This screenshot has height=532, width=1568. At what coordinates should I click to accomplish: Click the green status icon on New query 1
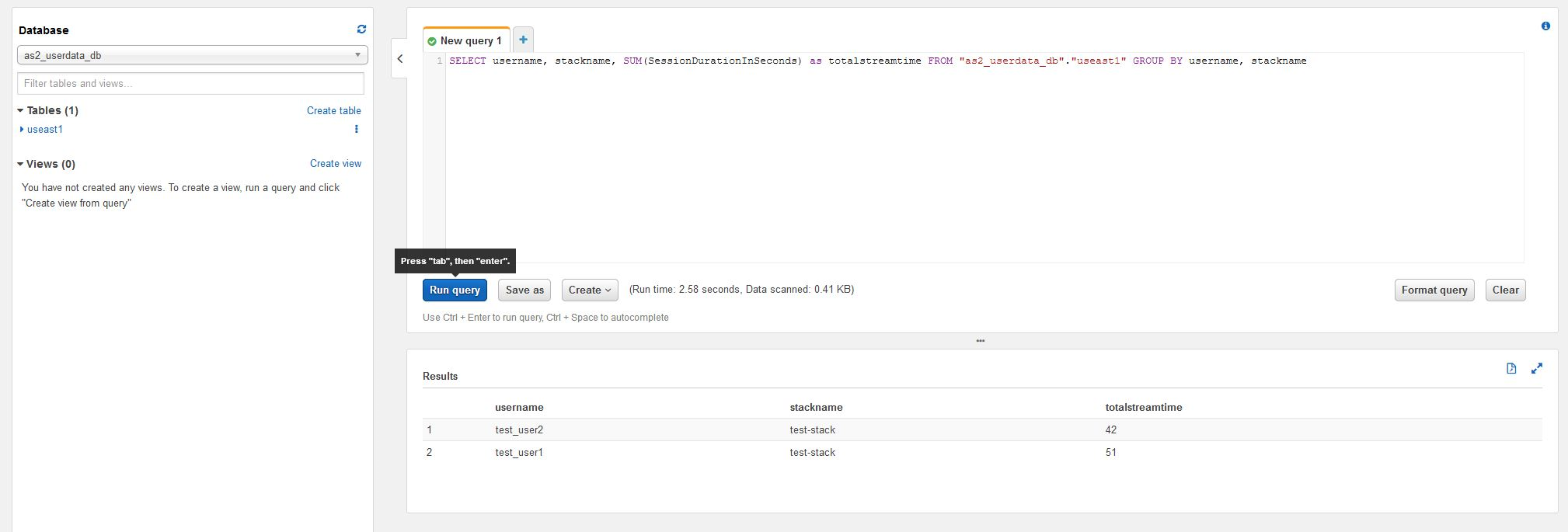pos(432,41)
